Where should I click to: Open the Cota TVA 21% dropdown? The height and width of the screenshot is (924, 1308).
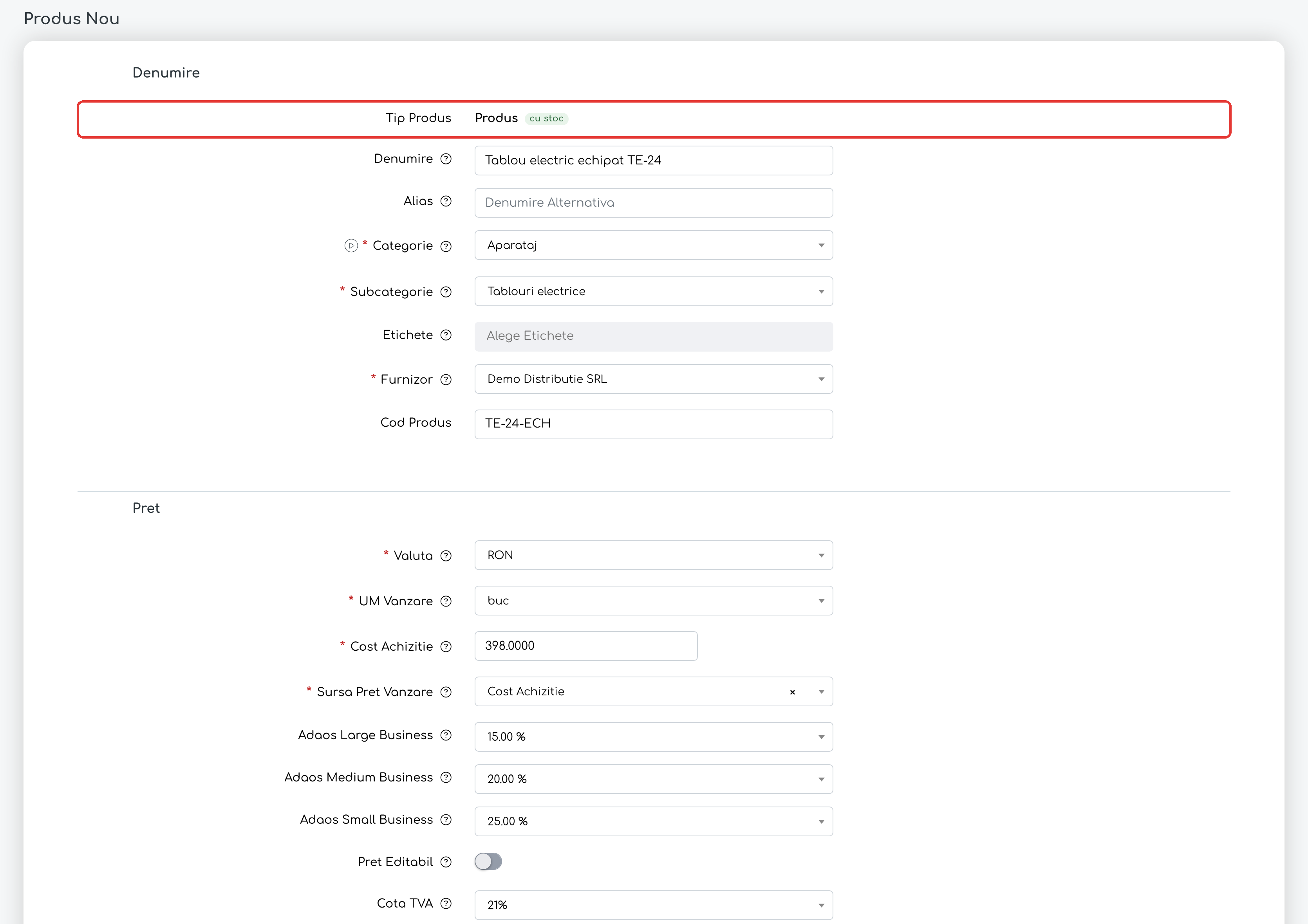654,905
